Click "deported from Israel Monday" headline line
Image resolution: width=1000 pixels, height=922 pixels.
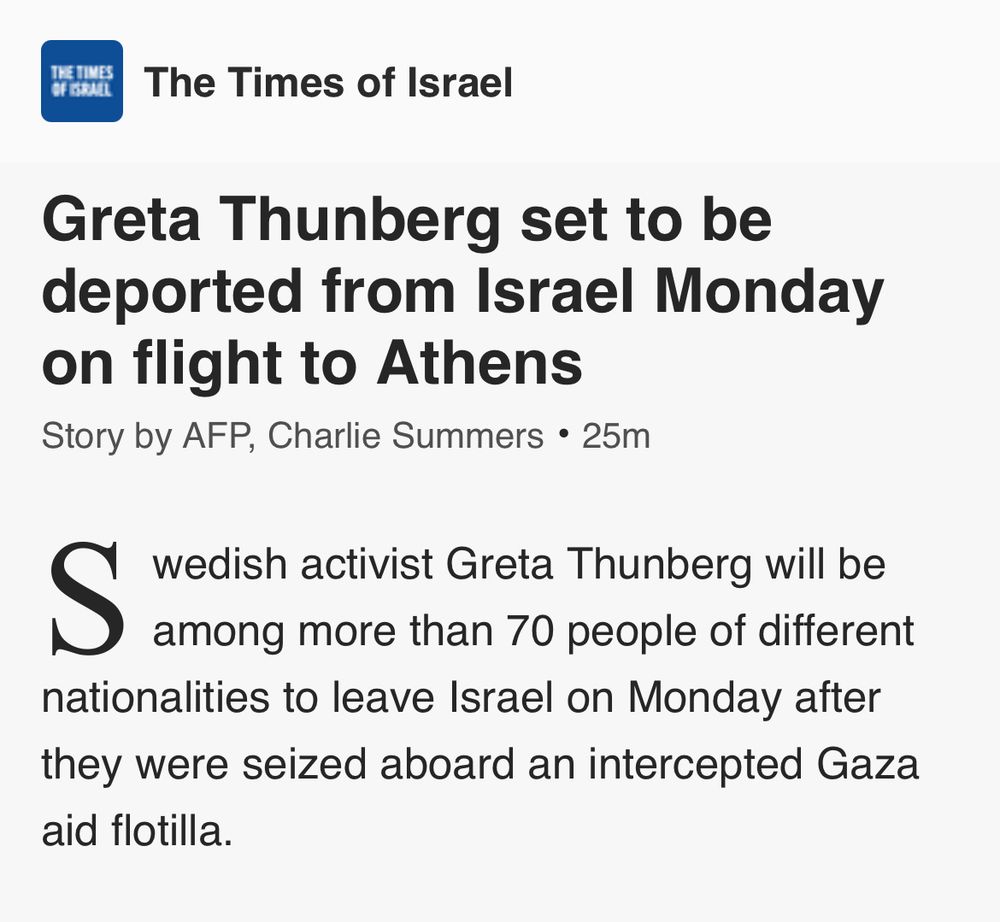point(462,291)
